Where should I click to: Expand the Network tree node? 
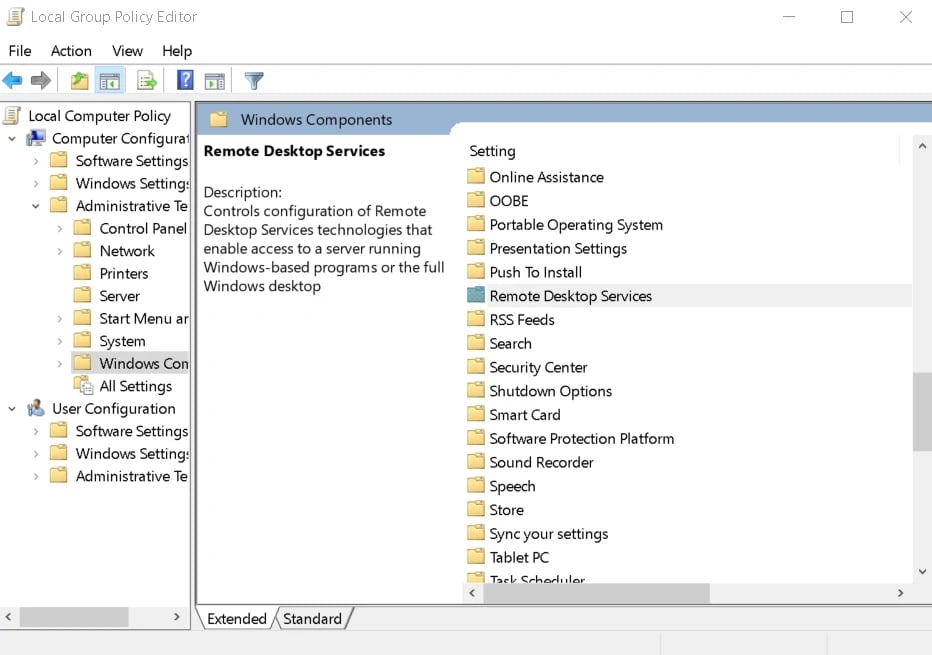tap(59, 251)
